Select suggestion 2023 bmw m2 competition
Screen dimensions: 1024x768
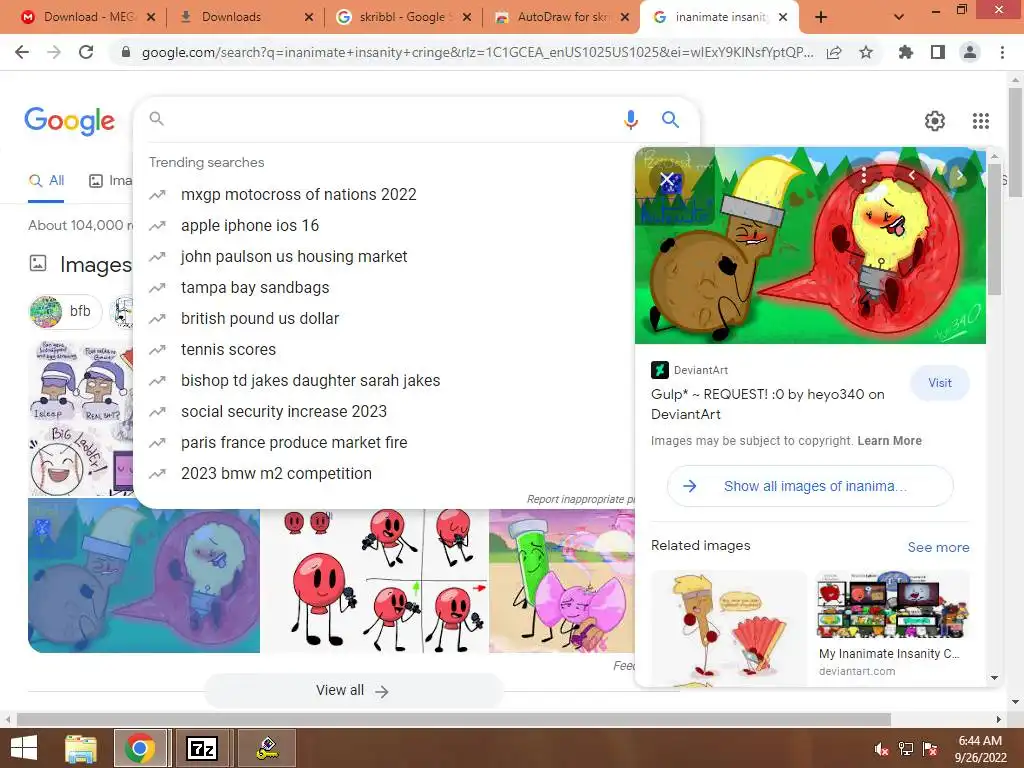(x=276, y=473)
